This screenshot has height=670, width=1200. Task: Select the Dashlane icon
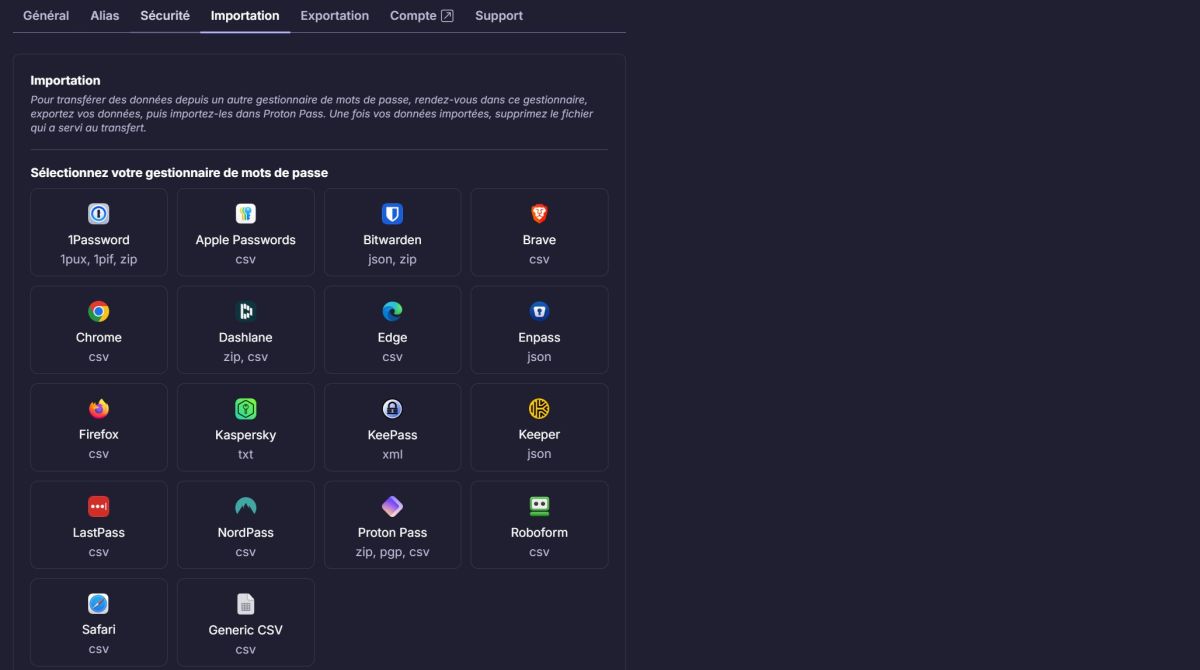click(245, 311)
